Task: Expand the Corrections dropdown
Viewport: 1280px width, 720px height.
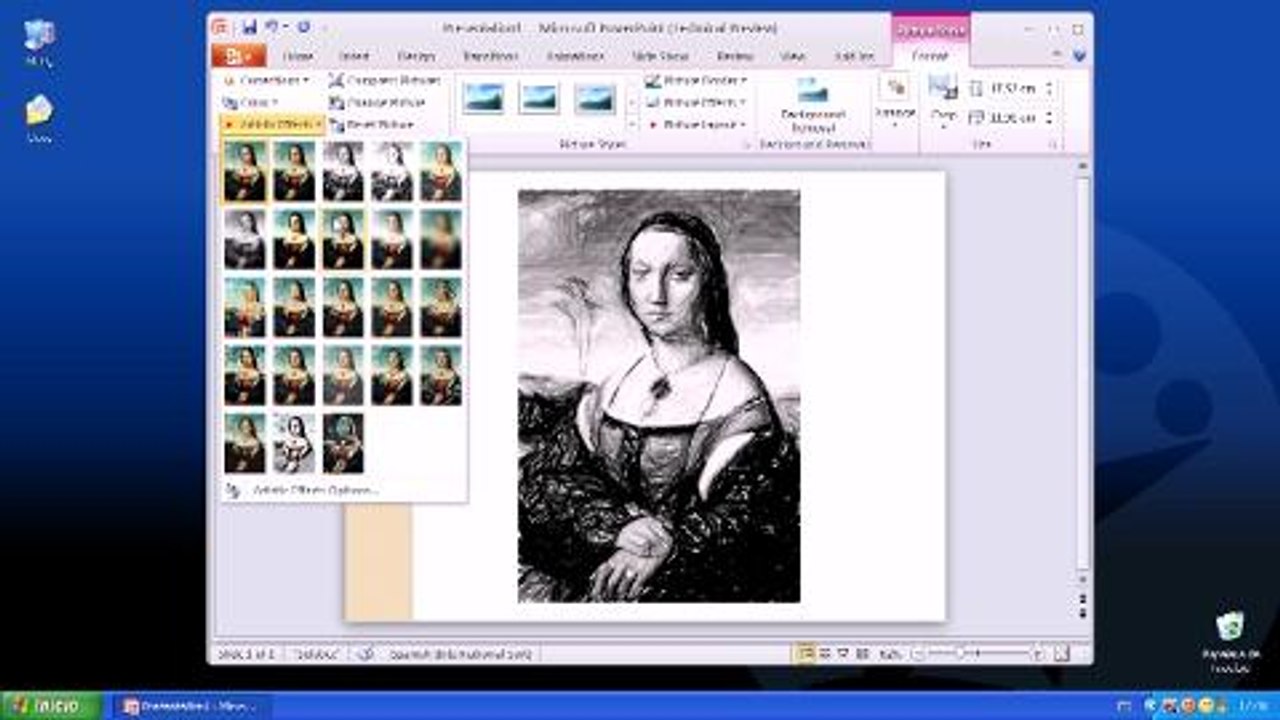Action: point(266,80)
